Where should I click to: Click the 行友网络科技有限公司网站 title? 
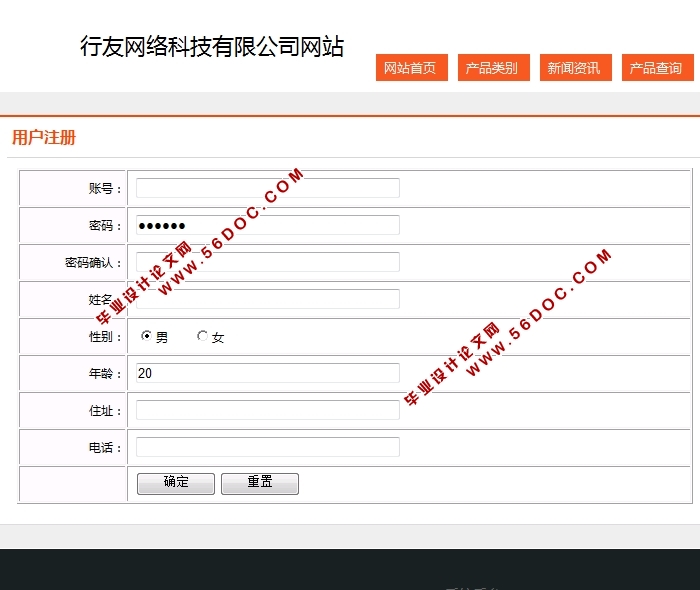coord(212,46)
